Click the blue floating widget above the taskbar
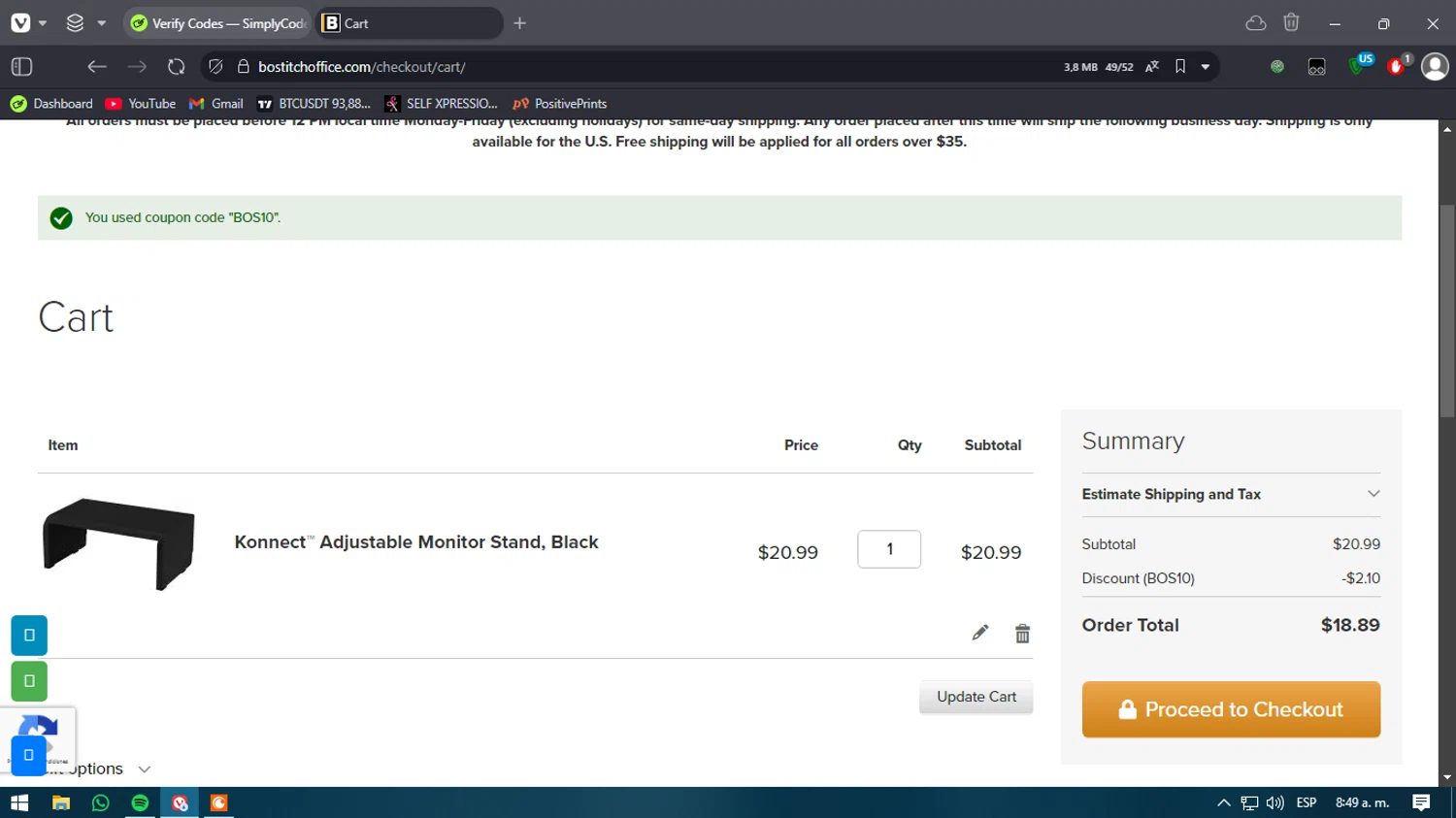1456x818 pixels. coord(29,755)
